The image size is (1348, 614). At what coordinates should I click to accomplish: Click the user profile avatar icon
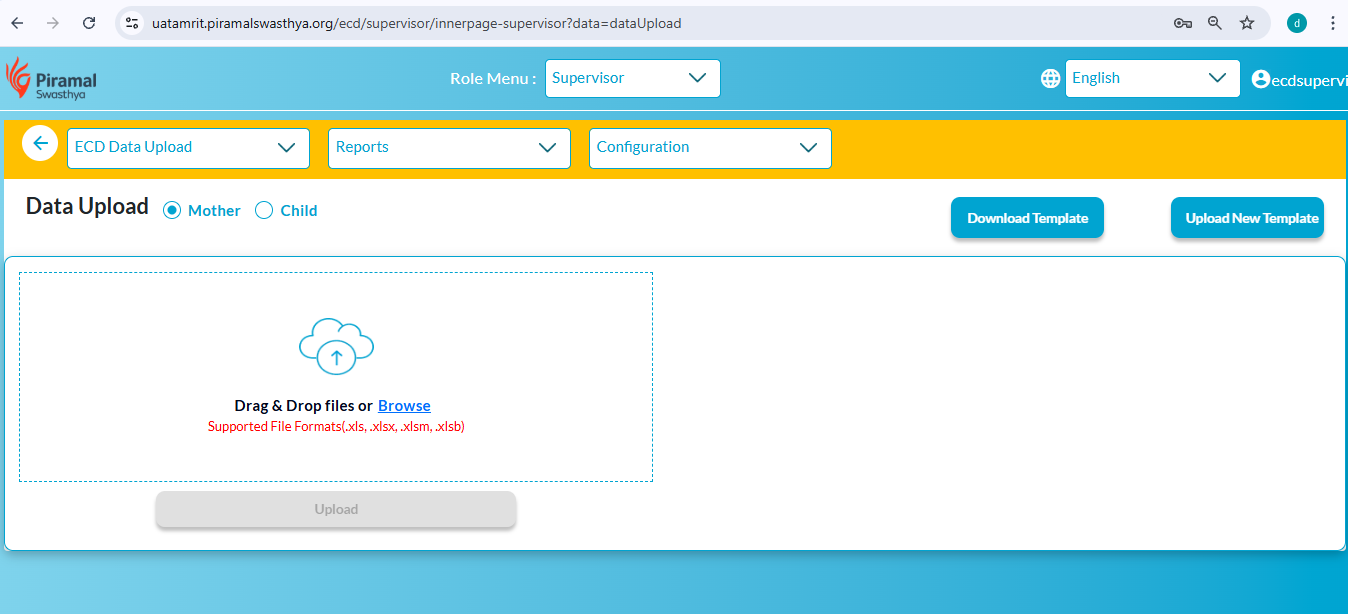point(1260,79)
